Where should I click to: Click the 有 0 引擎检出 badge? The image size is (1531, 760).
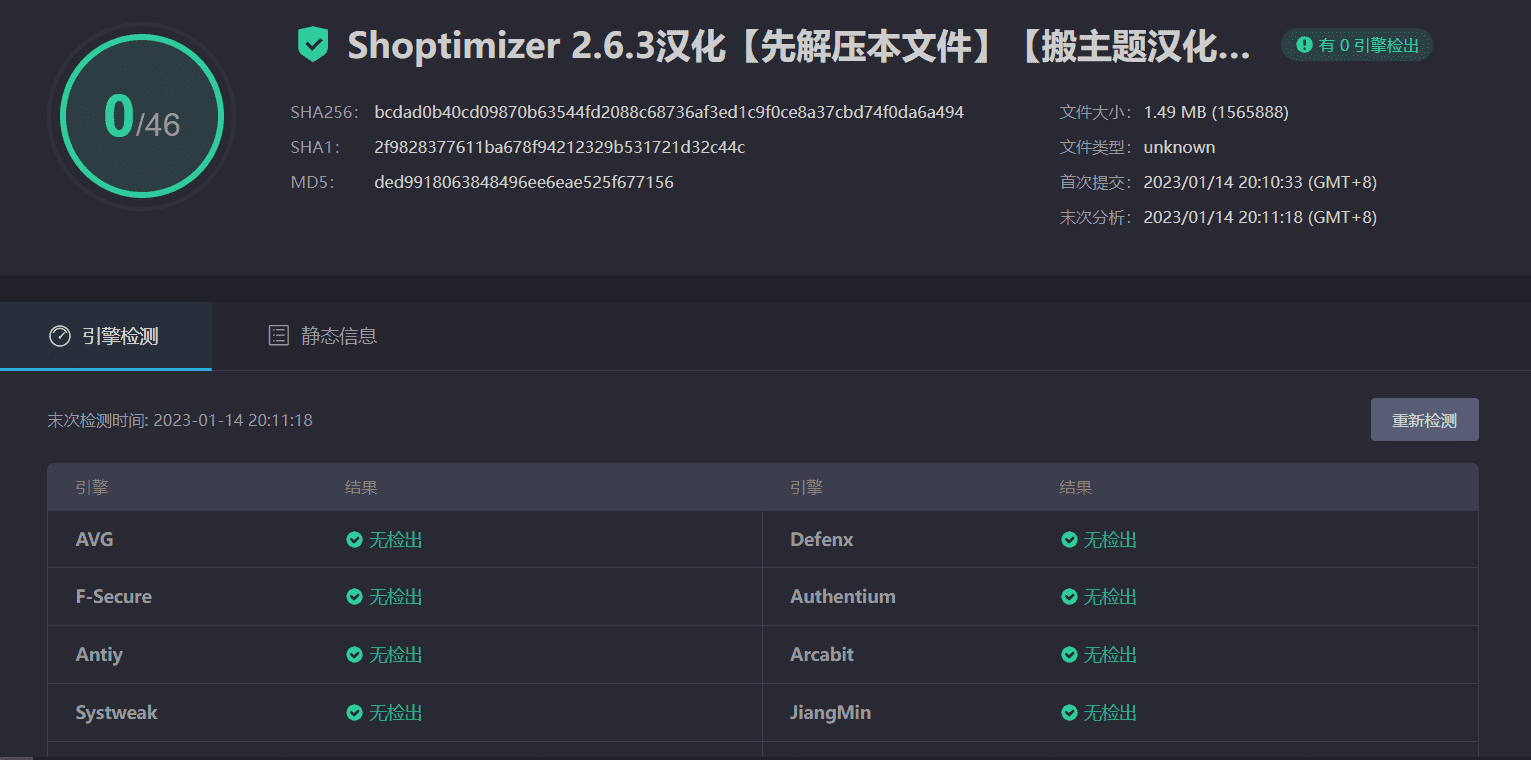tap(1357, 45)
